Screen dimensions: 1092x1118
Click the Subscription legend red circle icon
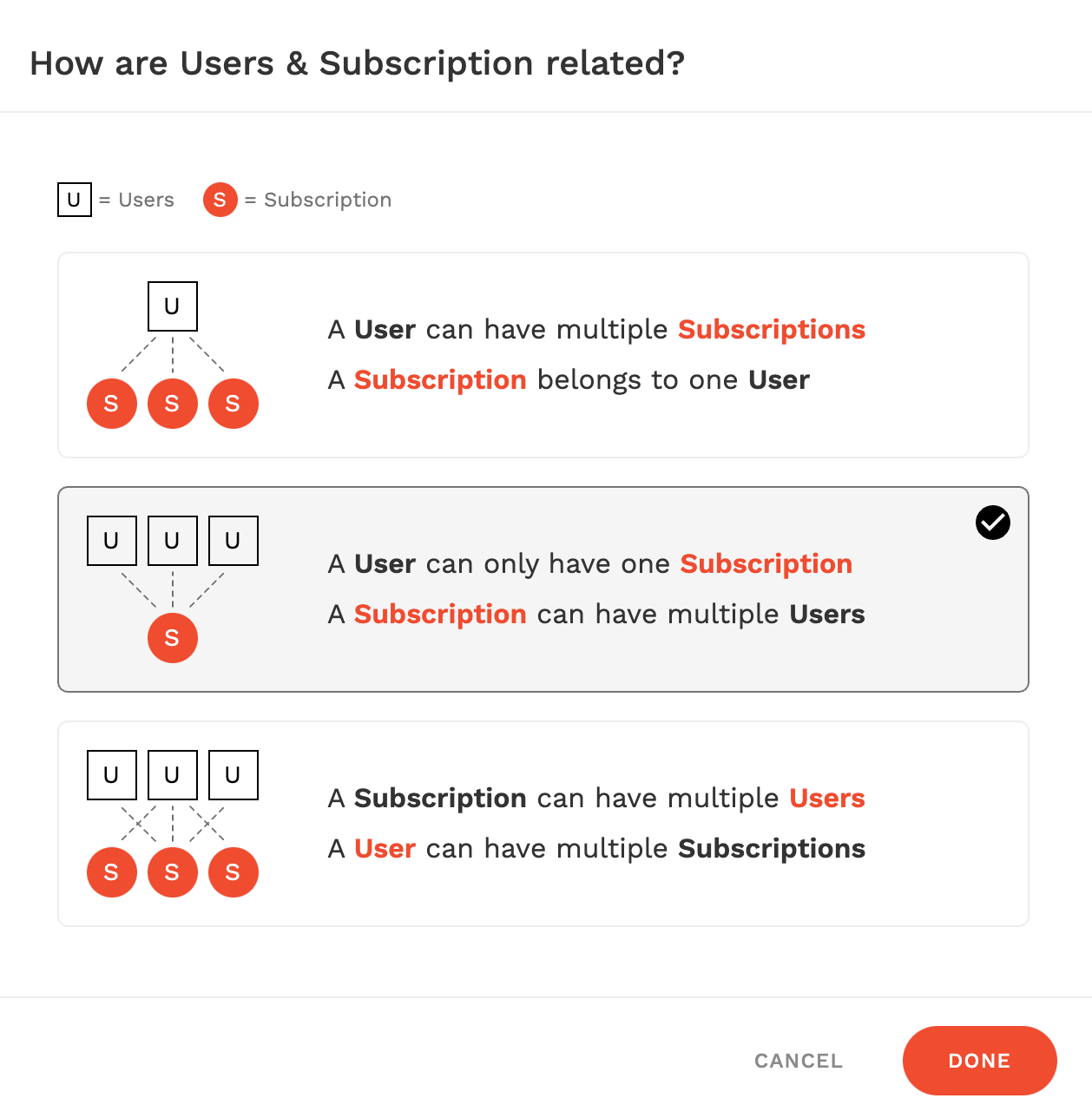[x=220, y=200]
